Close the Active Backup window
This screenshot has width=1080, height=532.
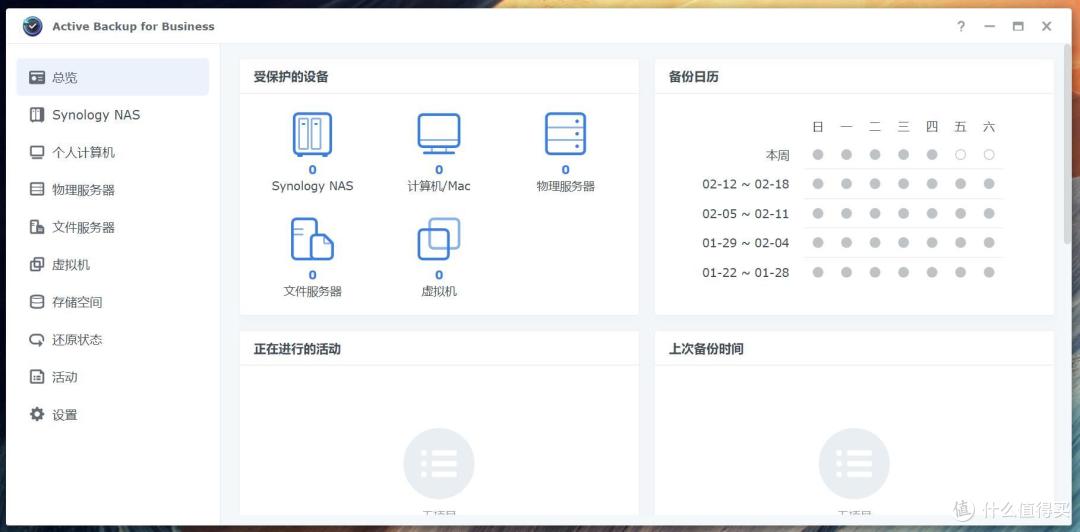click(x=1046, y=26)
